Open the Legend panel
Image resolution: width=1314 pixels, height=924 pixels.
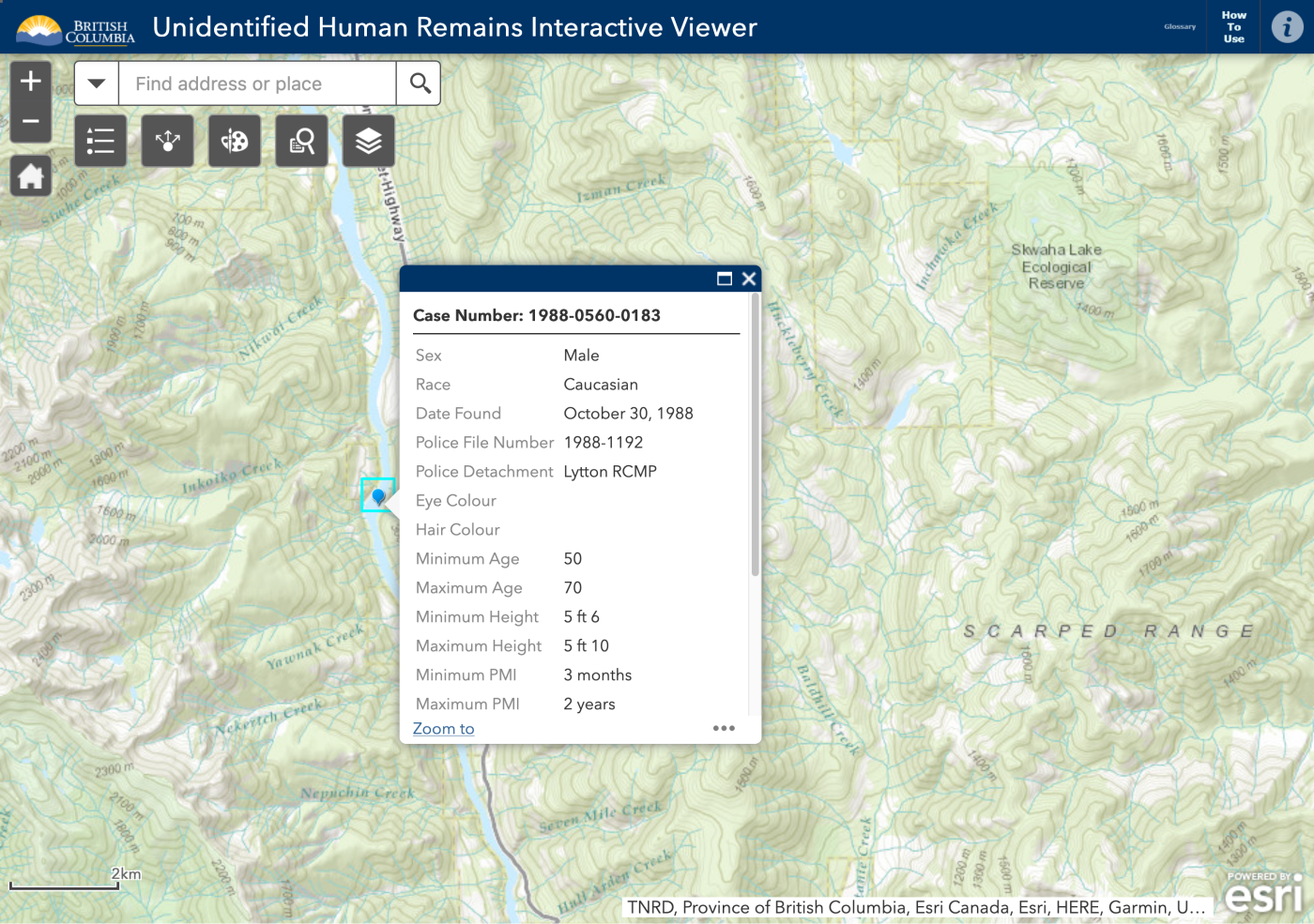99,141
